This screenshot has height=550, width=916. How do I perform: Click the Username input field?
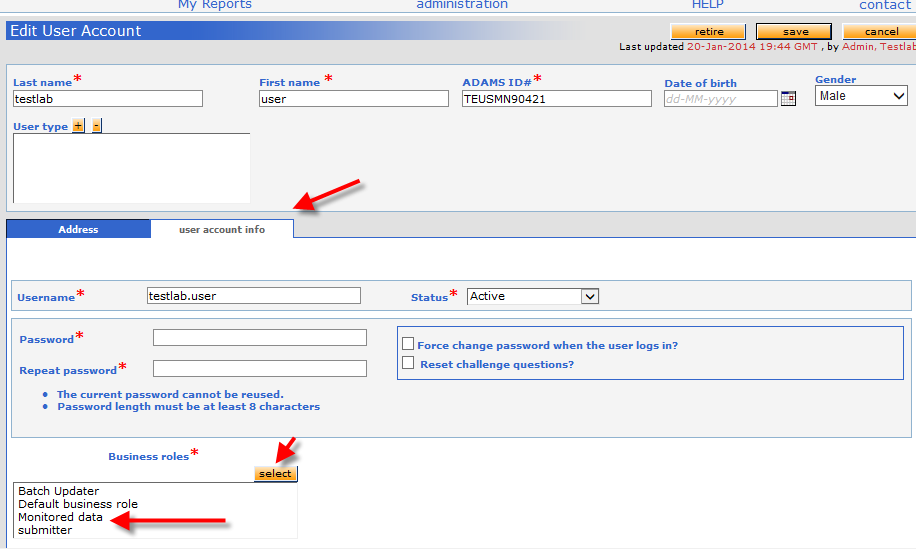[254, 296]
